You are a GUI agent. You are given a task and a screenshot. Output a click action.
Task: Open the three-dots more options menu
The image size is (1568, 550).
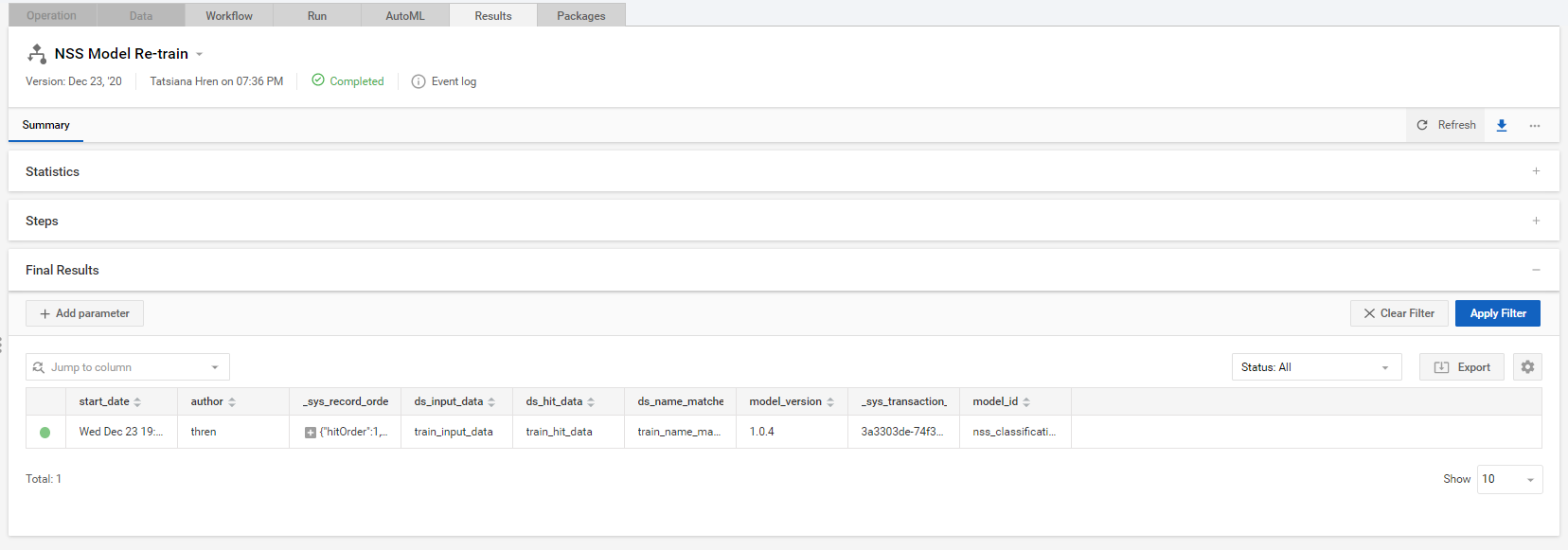tap(1535, 125)
